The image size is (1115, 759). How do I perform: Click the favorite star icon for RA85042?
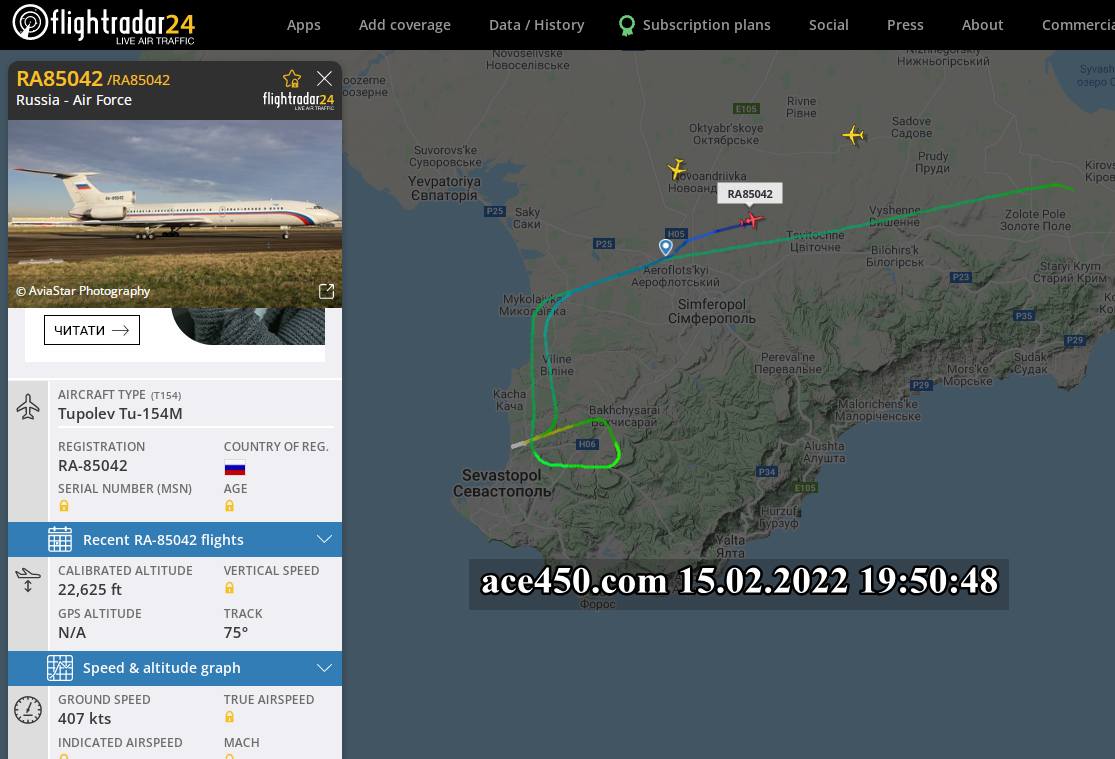click(x=292, y=78)
